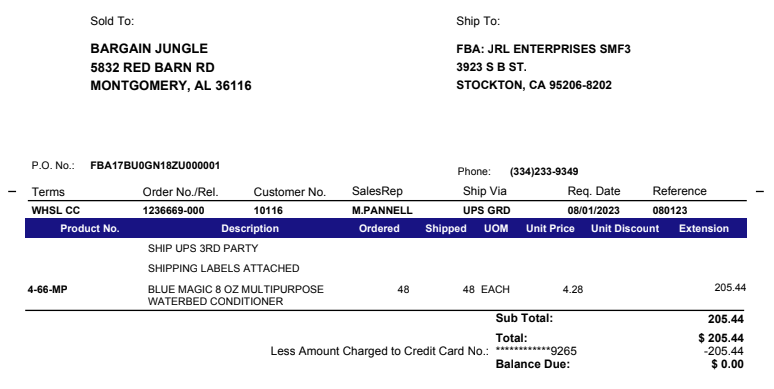Click the UPS GRD ship via value
This screenshot has width=774, height=389.
point(487,210)
